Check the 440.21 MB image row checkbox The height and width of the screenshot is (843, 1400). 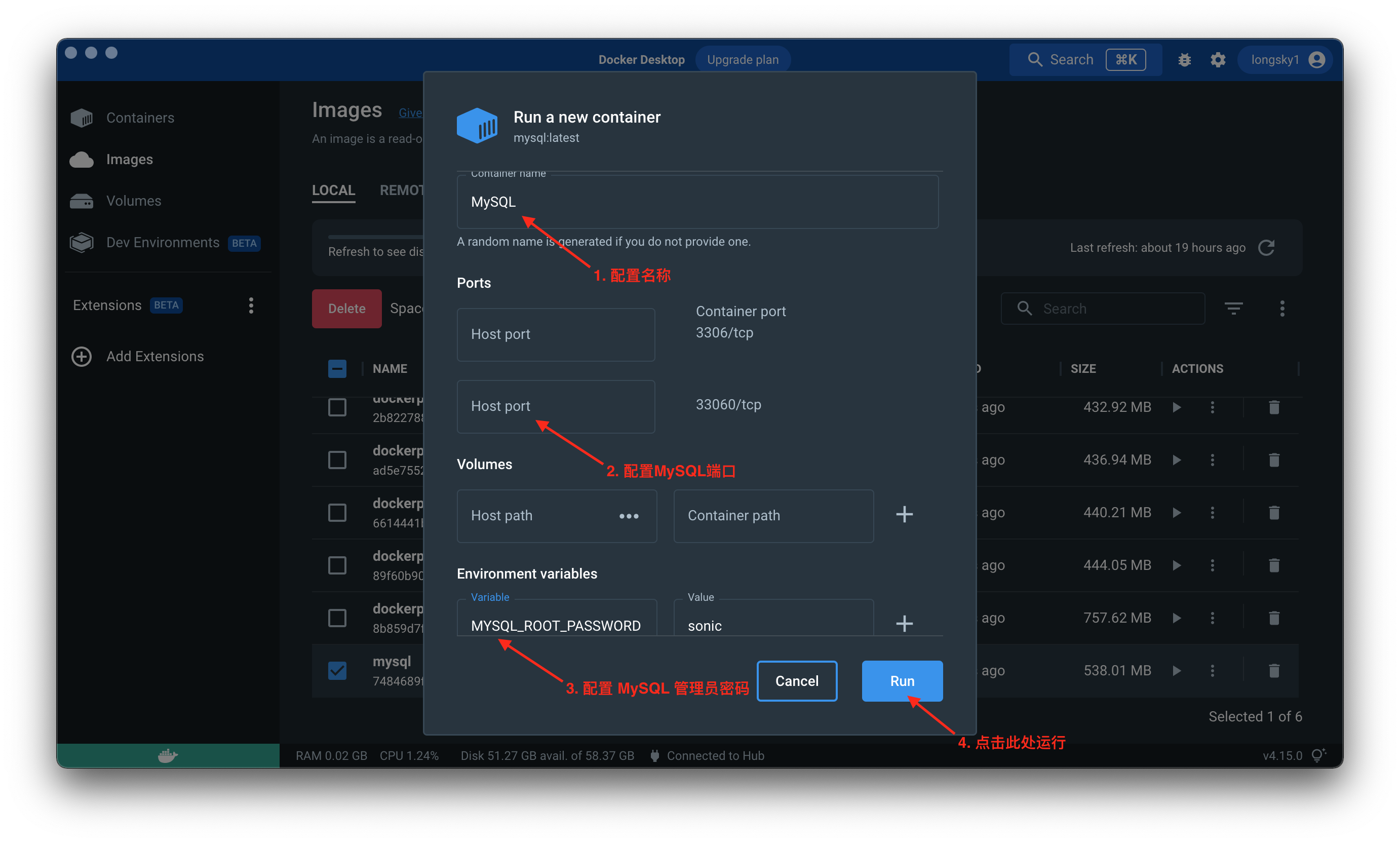[337, 512]
